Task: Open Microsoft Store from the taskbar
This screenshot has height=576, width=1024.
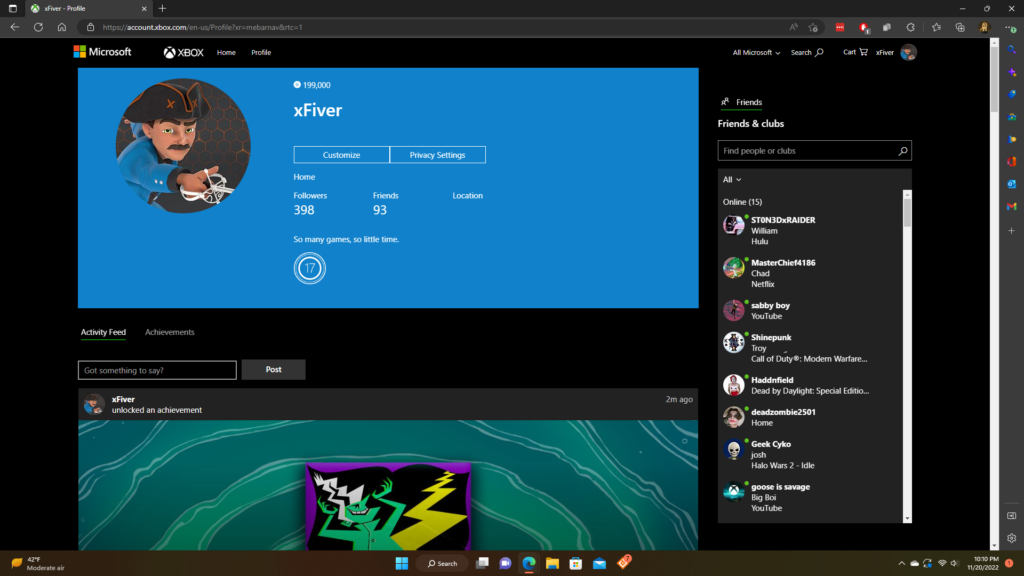Action: point(575,563)
